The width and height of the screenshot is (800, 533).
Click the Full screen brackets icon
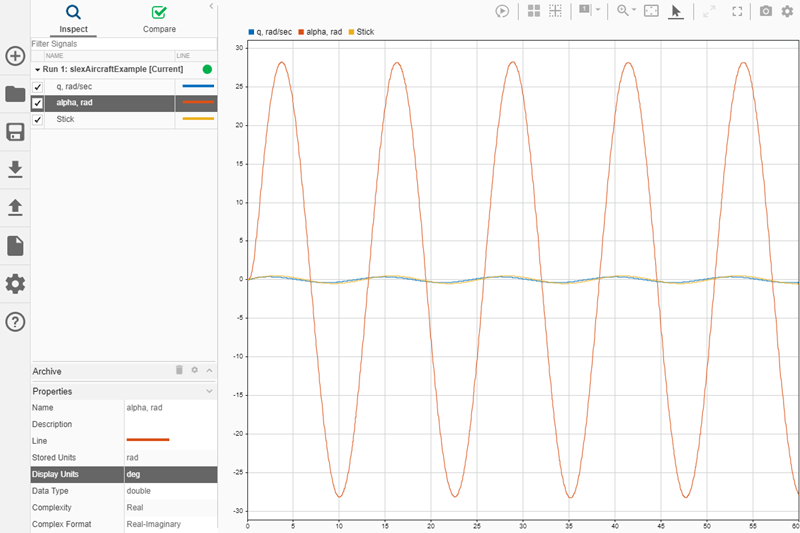(x=737, y=11)
